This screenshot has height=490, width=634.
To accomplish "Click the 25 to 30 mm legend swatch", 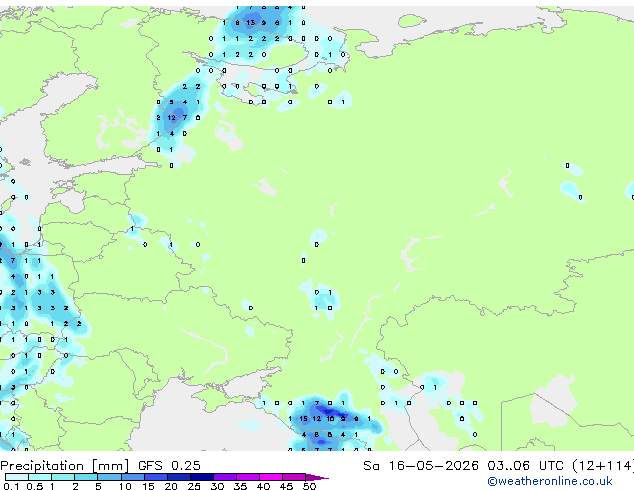I will [202, 477].
